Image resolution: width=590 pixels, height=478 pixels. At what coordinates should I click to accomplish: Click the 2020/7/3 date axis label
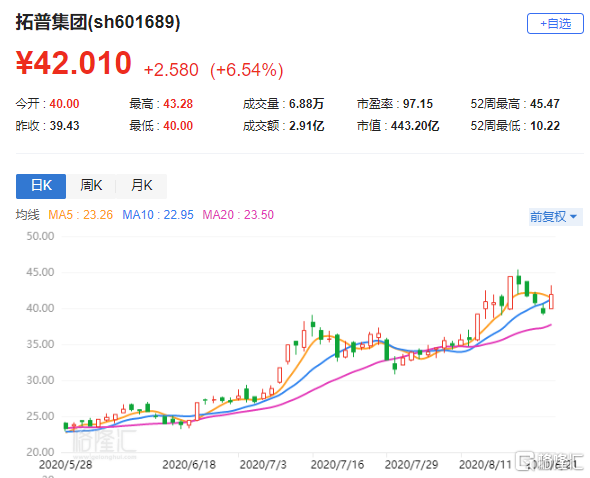coord(263,465)
